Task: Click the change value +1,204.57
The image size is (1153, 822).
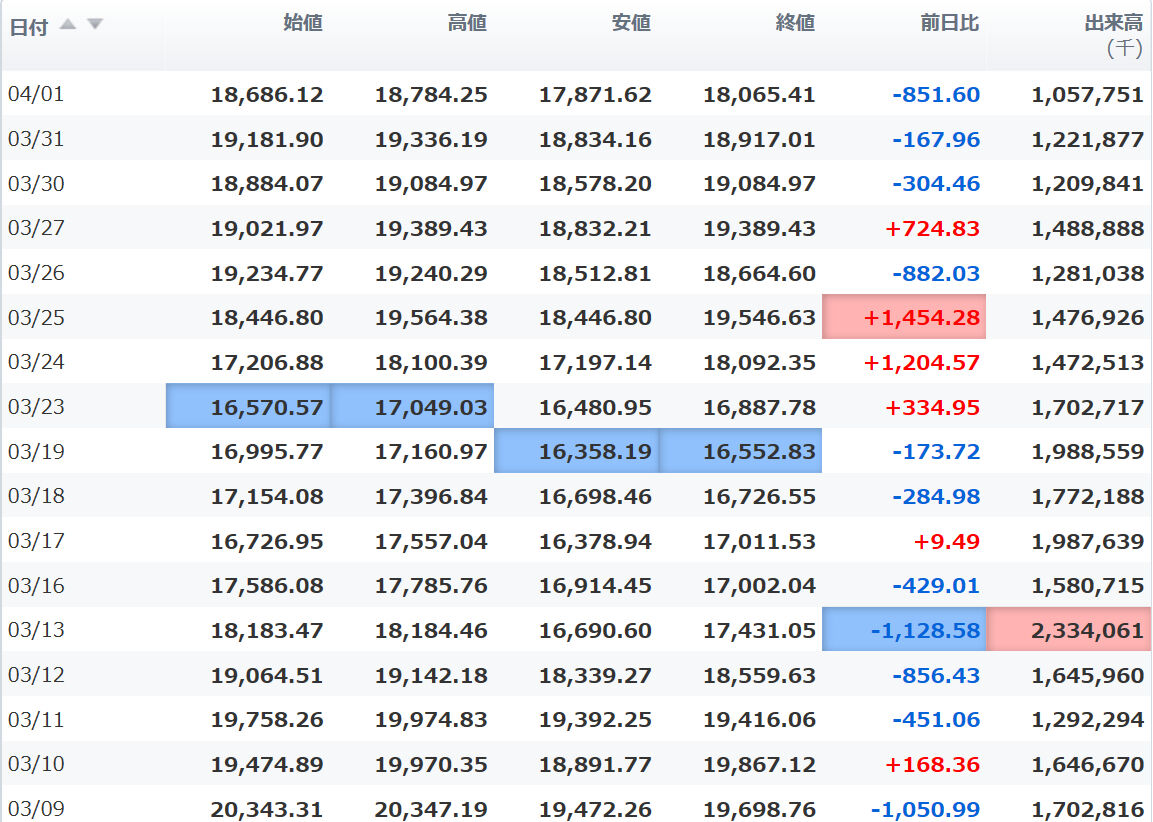Action: (x=921, y=362)
